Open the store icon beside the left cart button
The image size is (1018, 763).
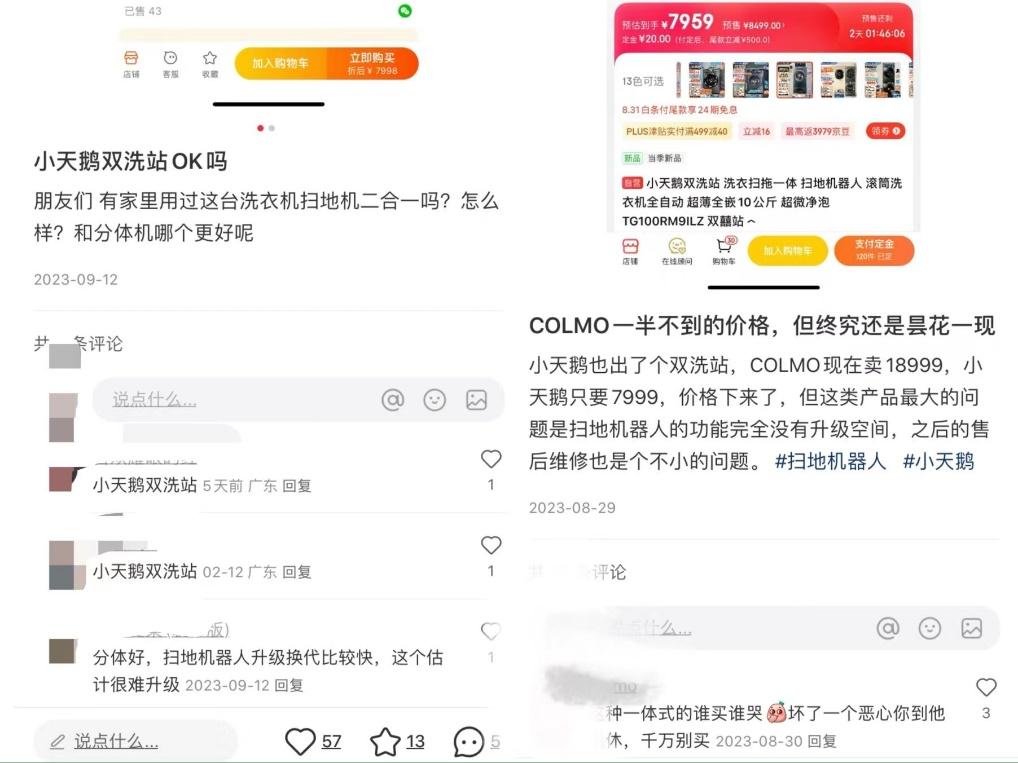[x=131, y=64]
